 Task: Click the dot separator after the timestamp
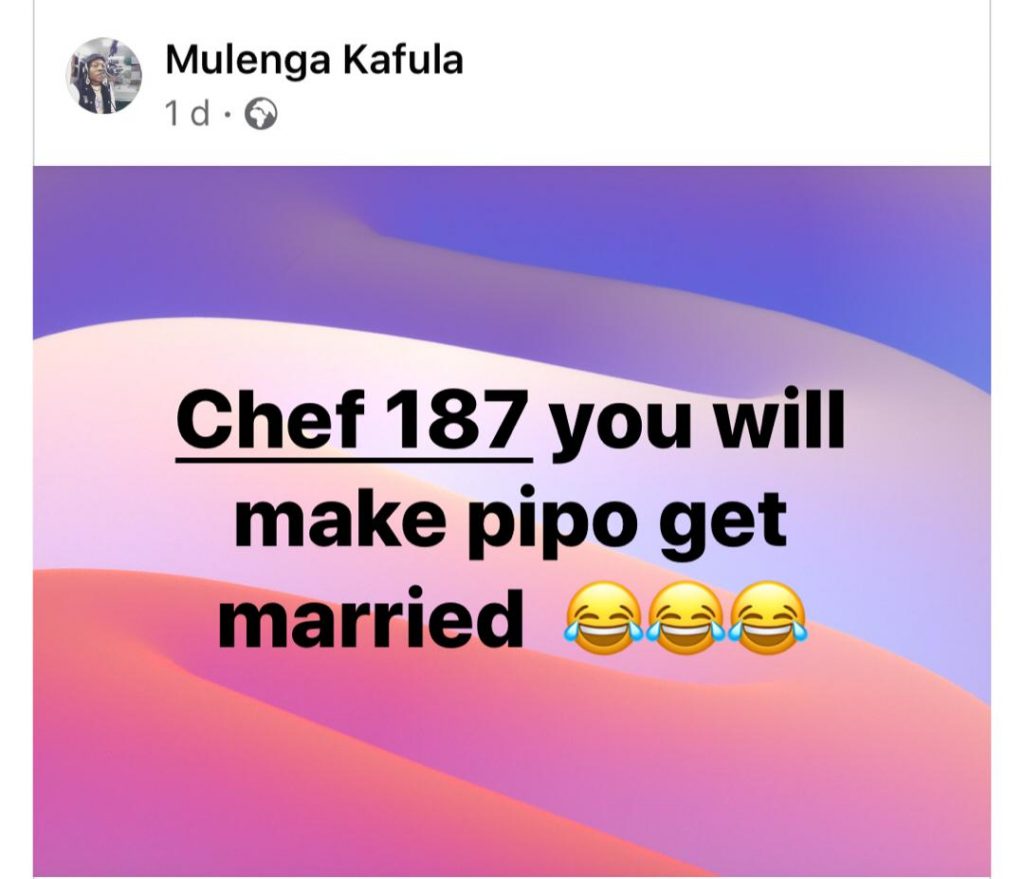[227, 115]
